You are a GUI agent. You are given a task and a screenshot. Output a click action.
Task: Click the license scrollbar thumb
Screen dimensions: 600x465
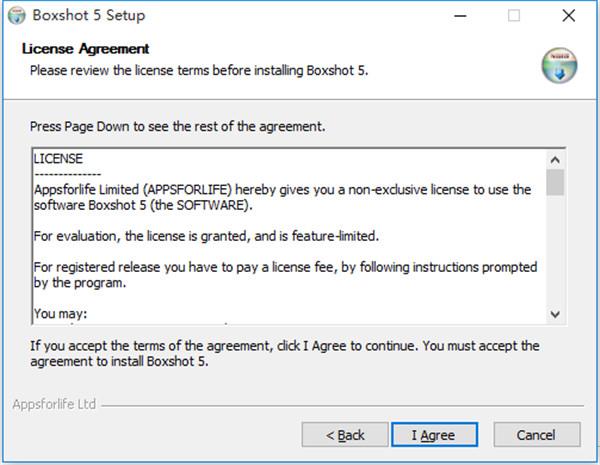[555, 182]
